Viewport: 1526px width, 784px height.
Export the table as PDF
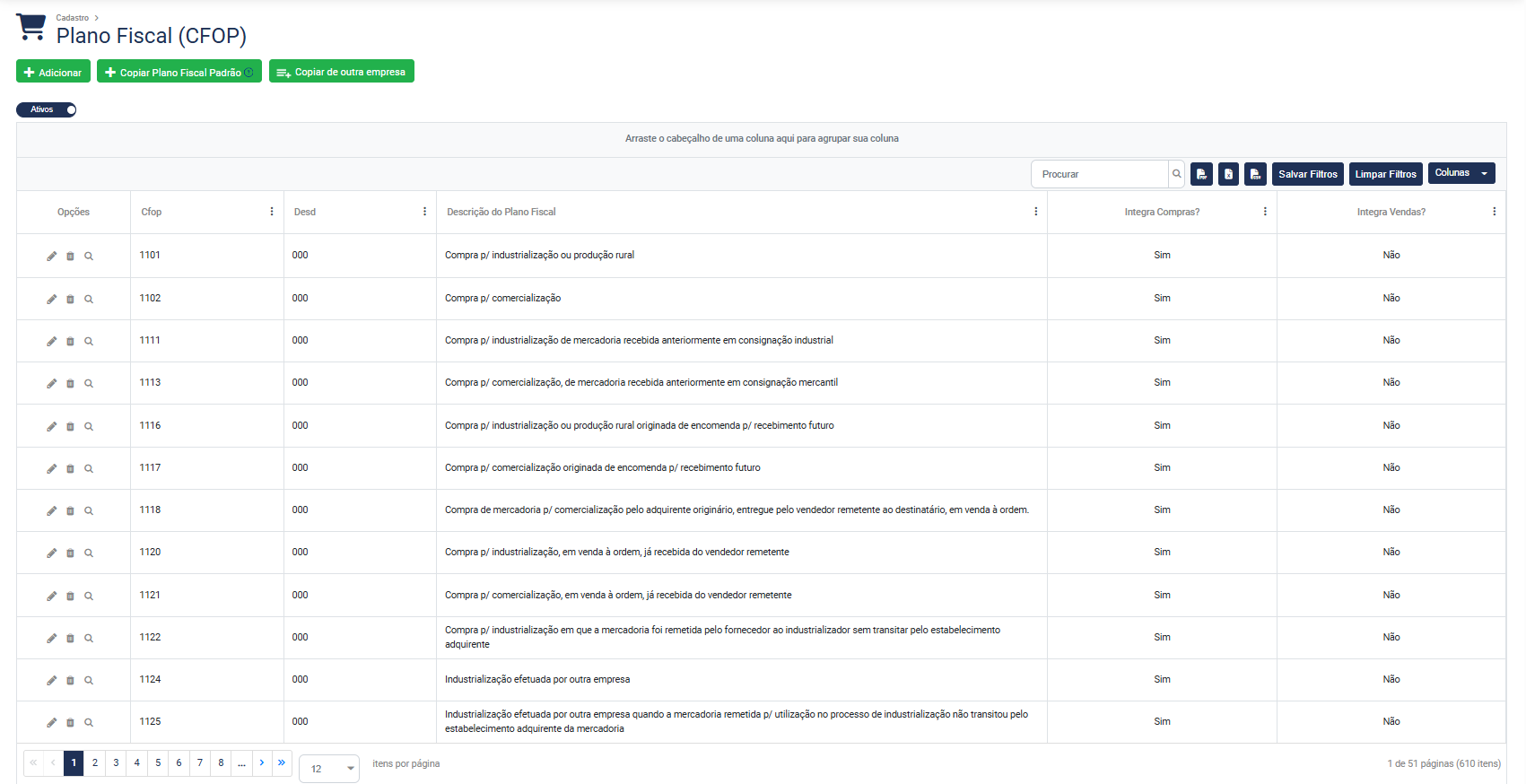click(x=1201, y=174)
